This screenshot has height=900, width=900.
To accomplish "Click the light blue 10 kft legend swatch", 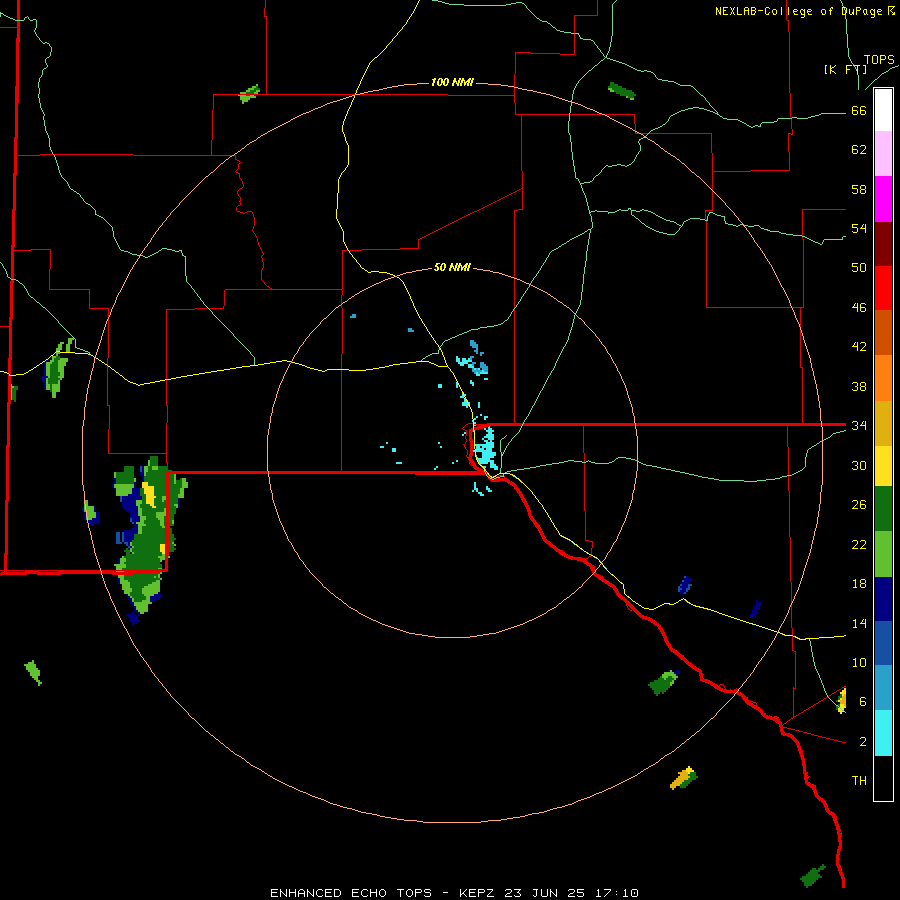I will coord(883,688).
